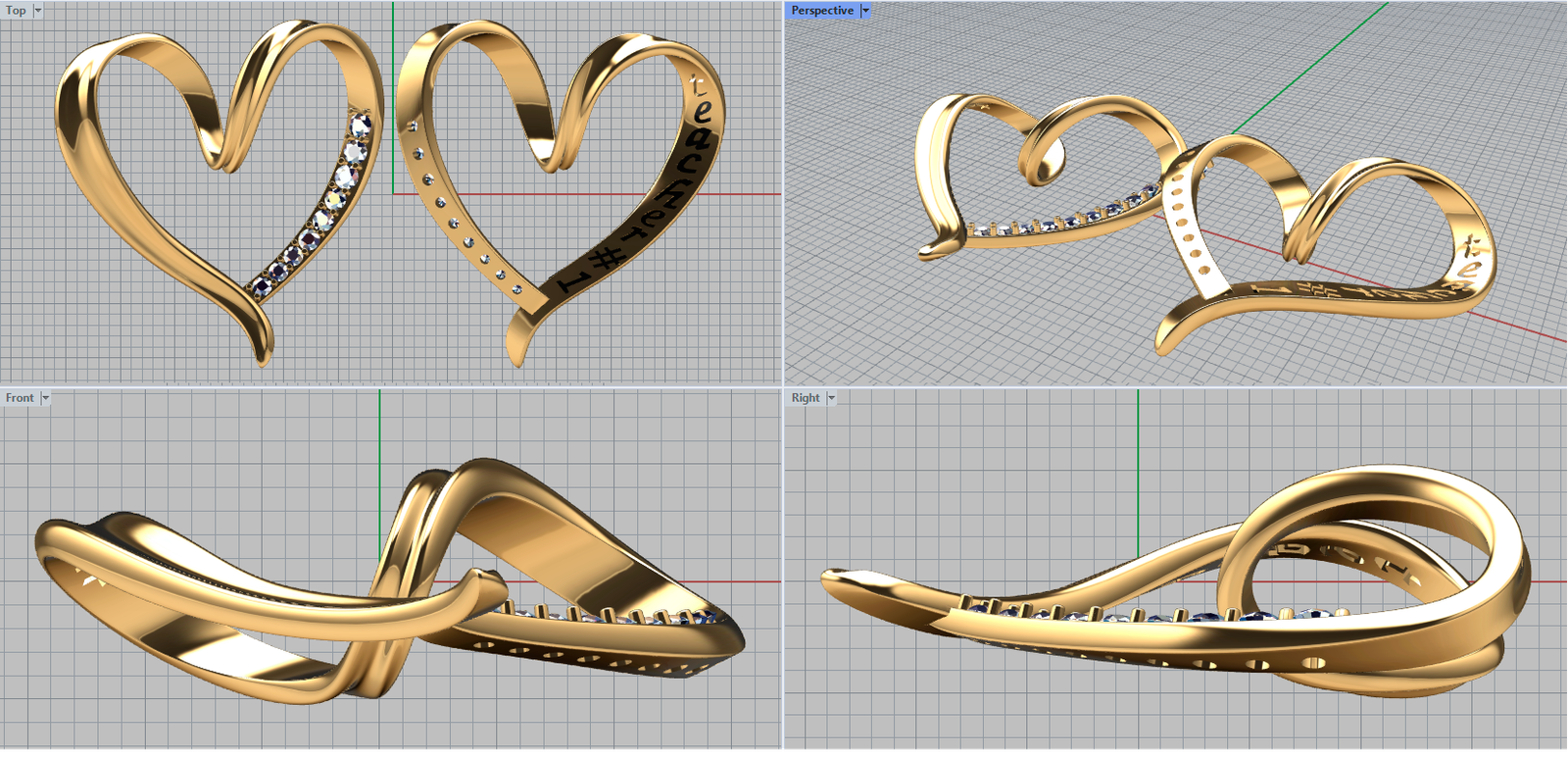Select drilled holes on right heart in Top view

coord(454,224)
